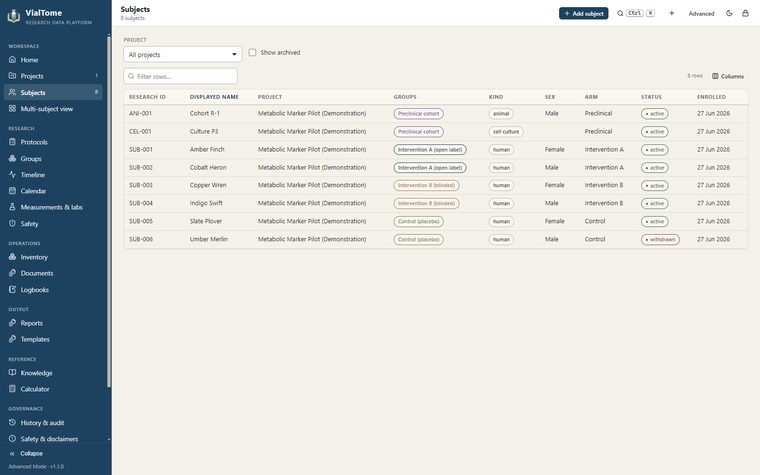Click the Filter rows input field
Viewport: 760px width, 475px height.
coord(181,76)
